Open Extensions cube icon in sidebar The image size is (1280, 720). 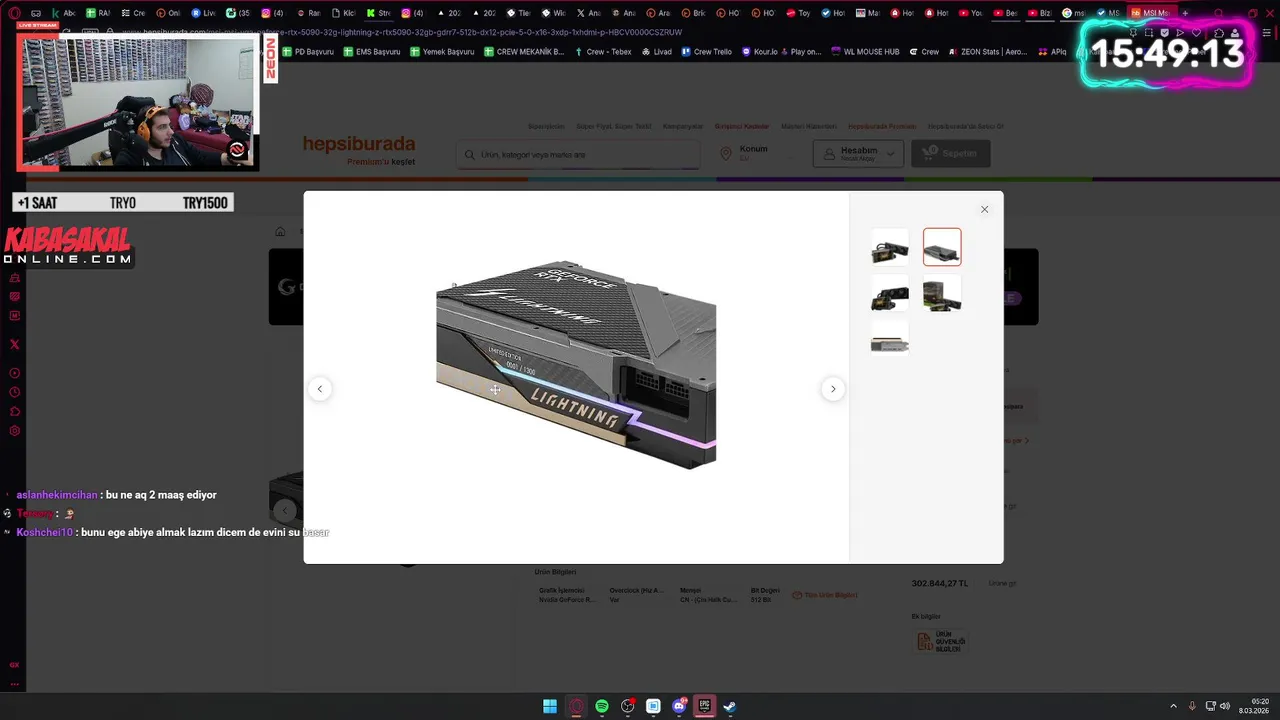(14, 411)
